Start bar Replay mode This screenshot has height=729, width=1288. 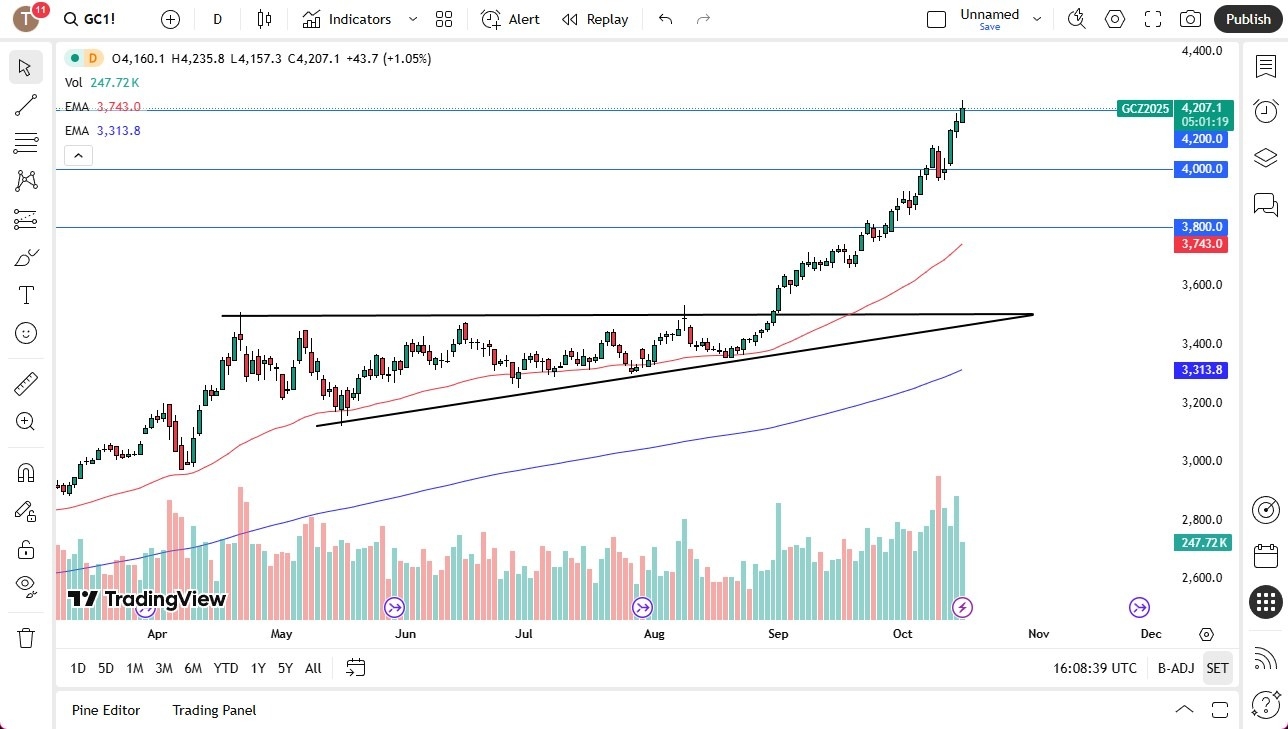(x=594, y=19)
